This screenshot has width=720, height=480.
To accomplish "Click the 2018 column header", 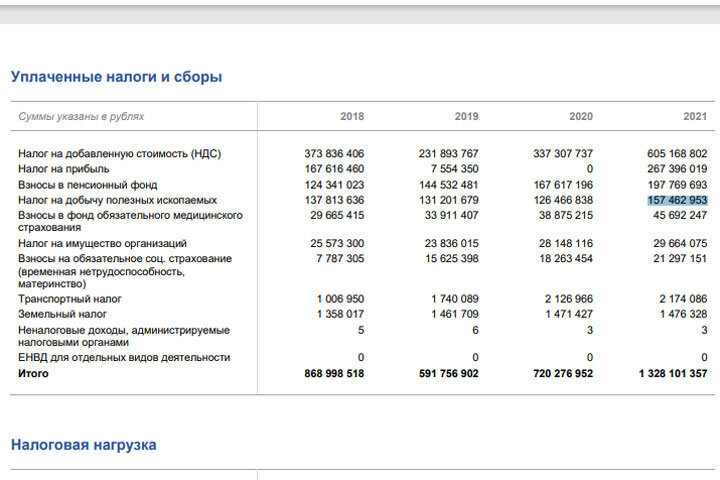I will coord(352,116).
